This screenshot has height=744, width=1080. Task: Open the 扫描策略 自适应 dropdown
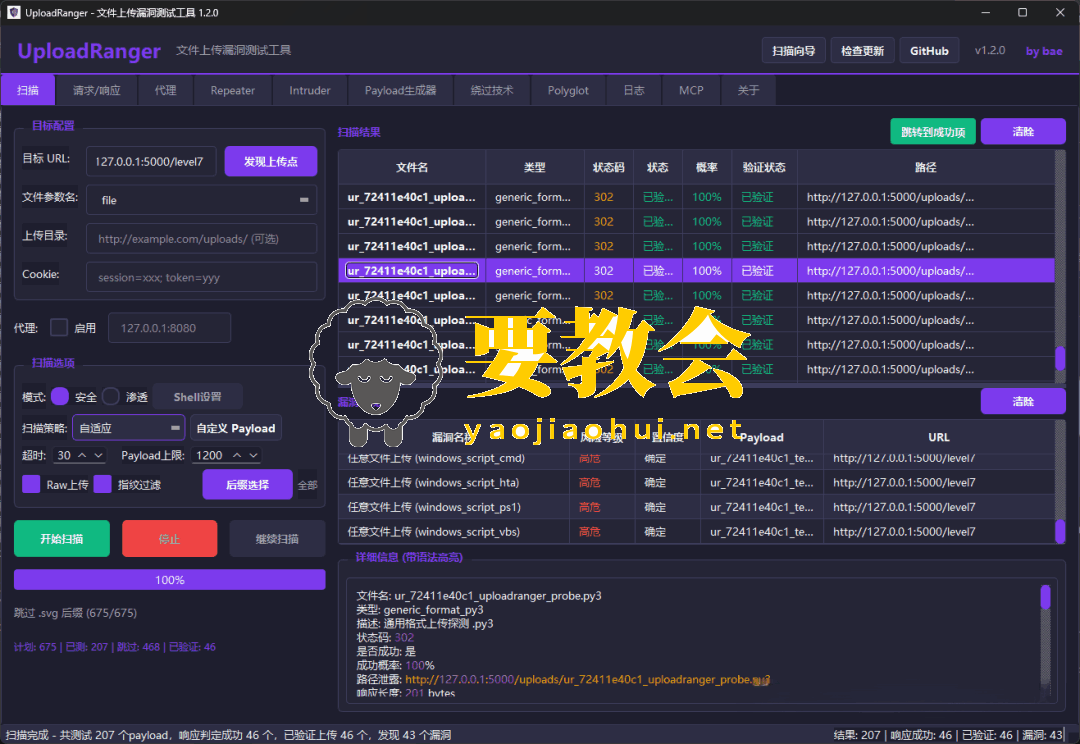(x=129, y=428)
